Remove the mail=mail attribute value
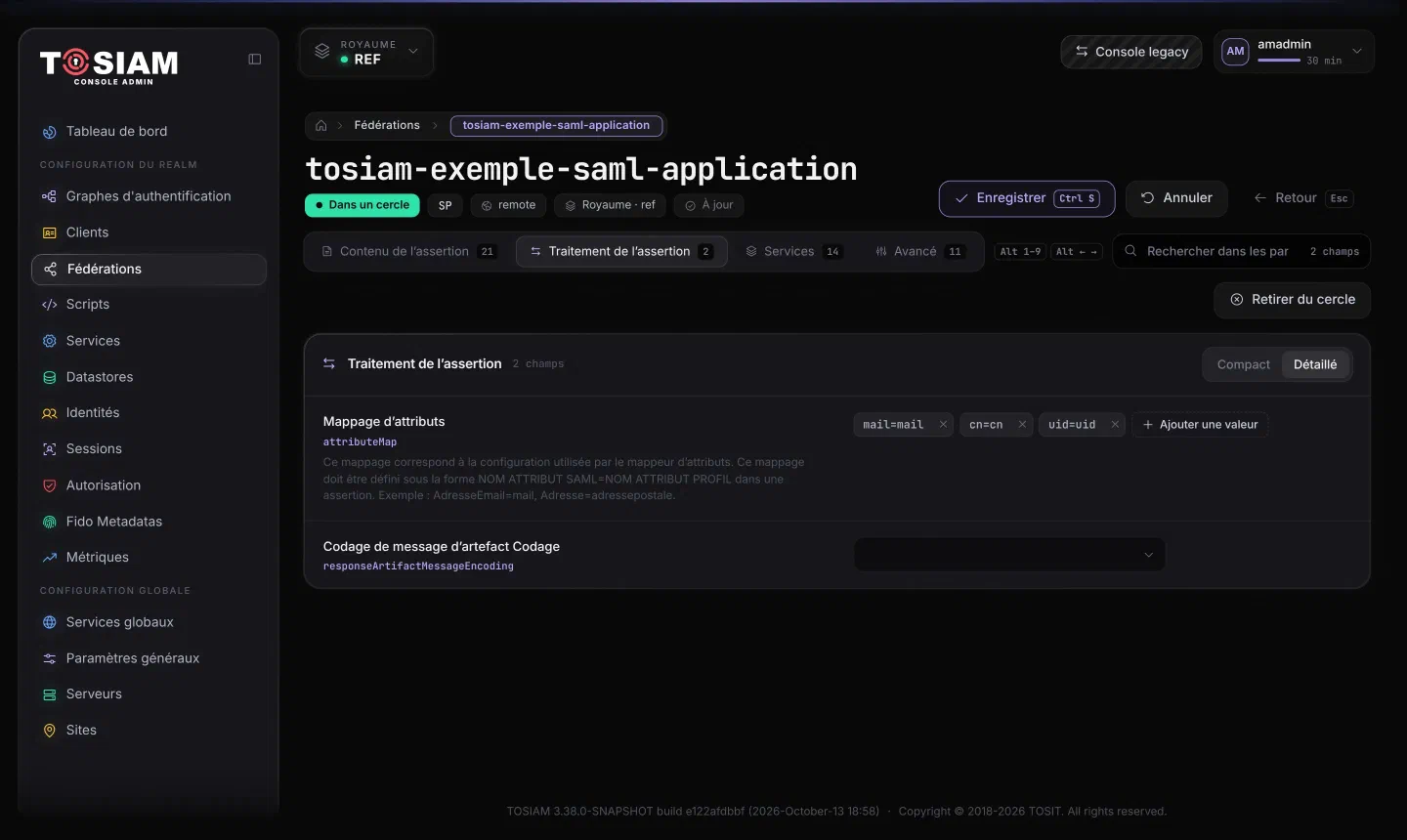 pos(943,425)
